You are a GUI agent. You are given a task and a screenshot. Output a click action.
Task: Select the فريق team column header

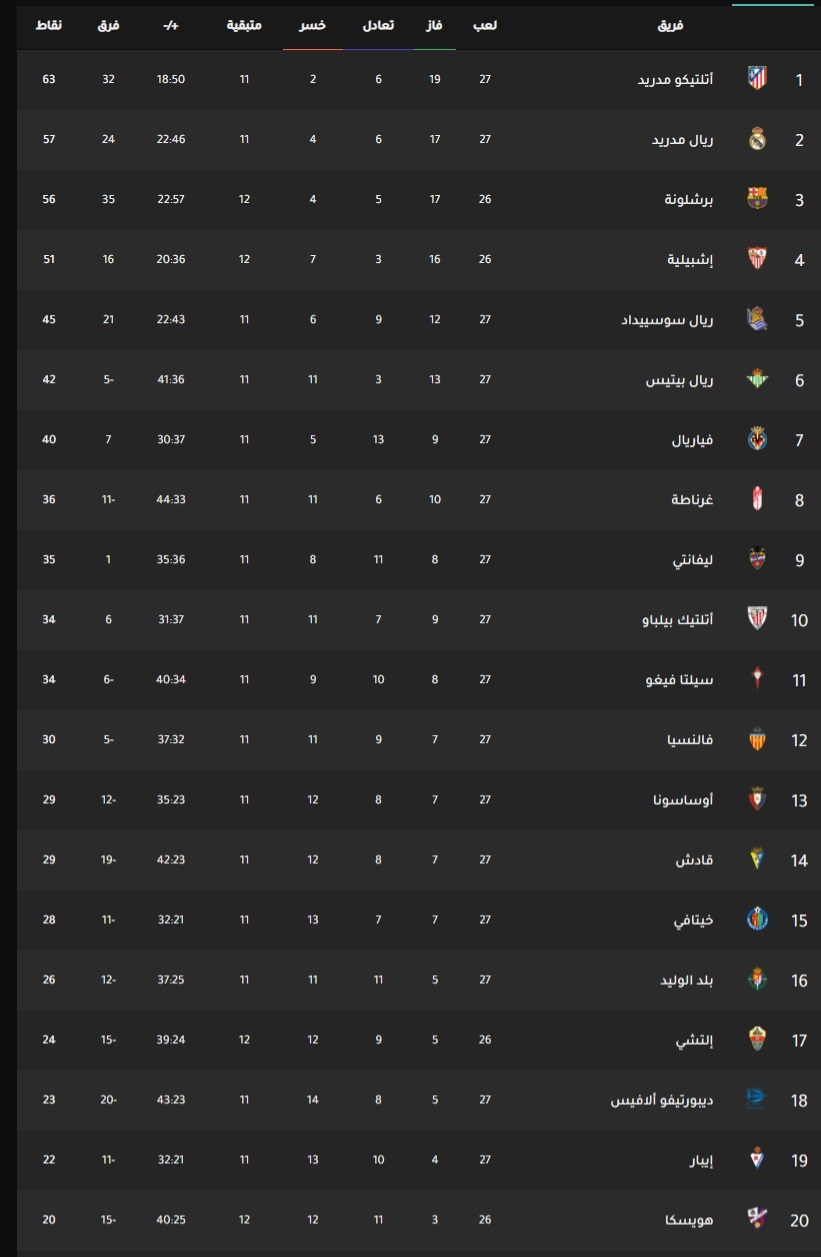pos(671,24)
